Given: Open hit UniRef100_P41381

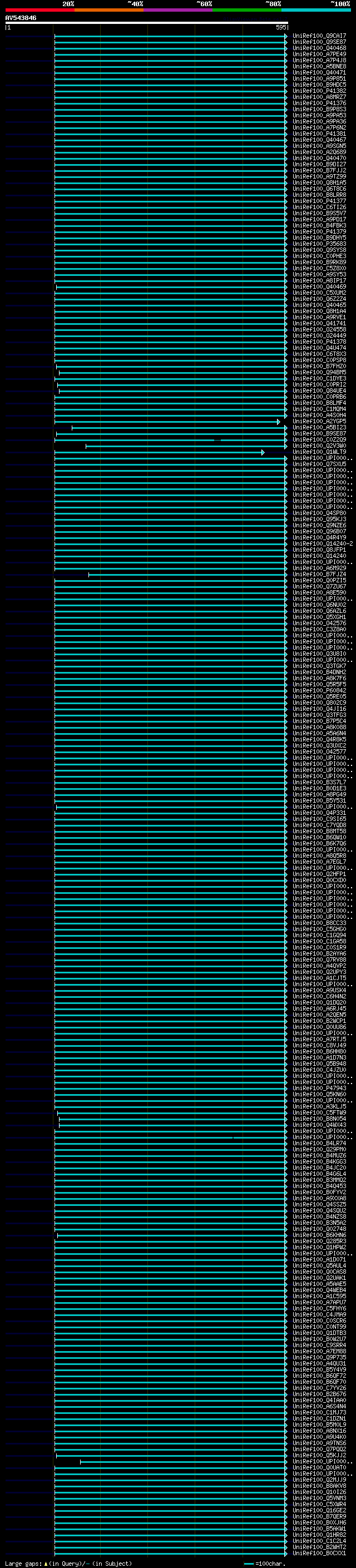Looking at the screenshot, I should click(x=319, y=134).
